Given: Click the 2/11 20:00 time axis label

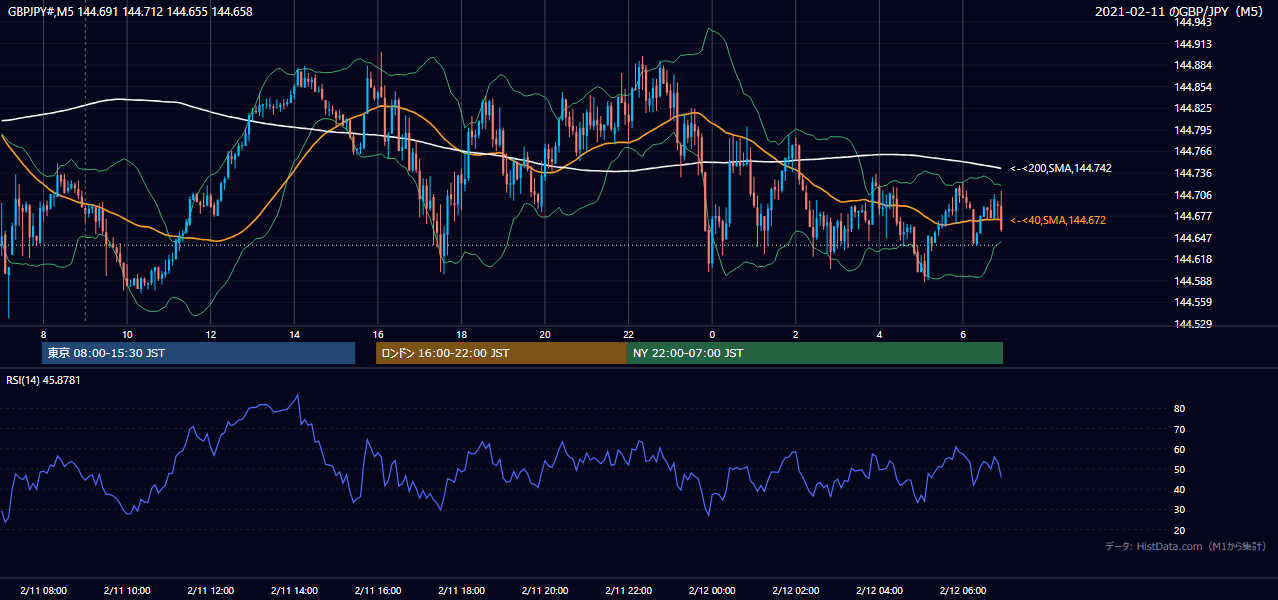Looking at the screenshot, I should 544,591.
